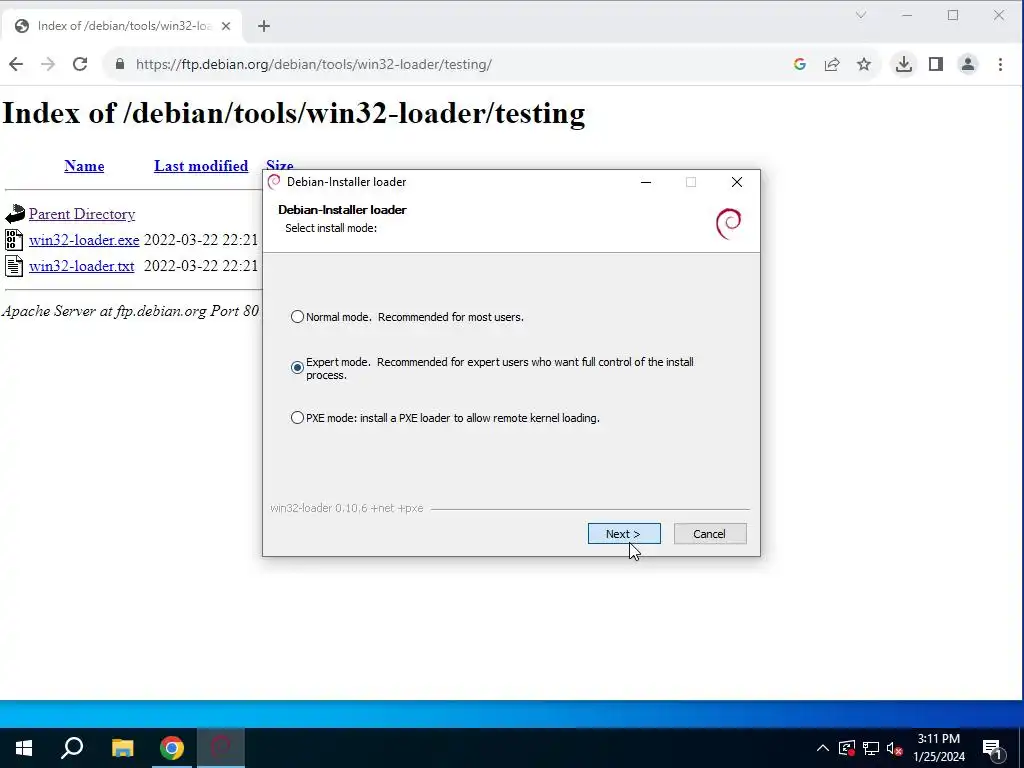Open a new browser tab
The image size is (1024, 768).
point(264,26)
